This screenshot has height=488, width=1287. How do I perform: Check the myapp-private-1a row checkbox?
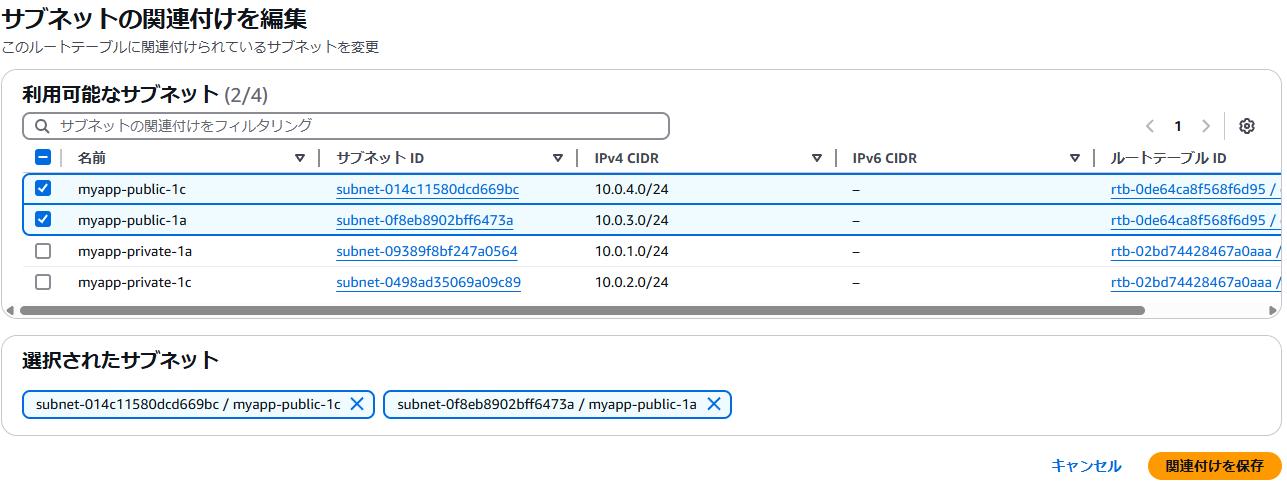(x=43, y=251)
